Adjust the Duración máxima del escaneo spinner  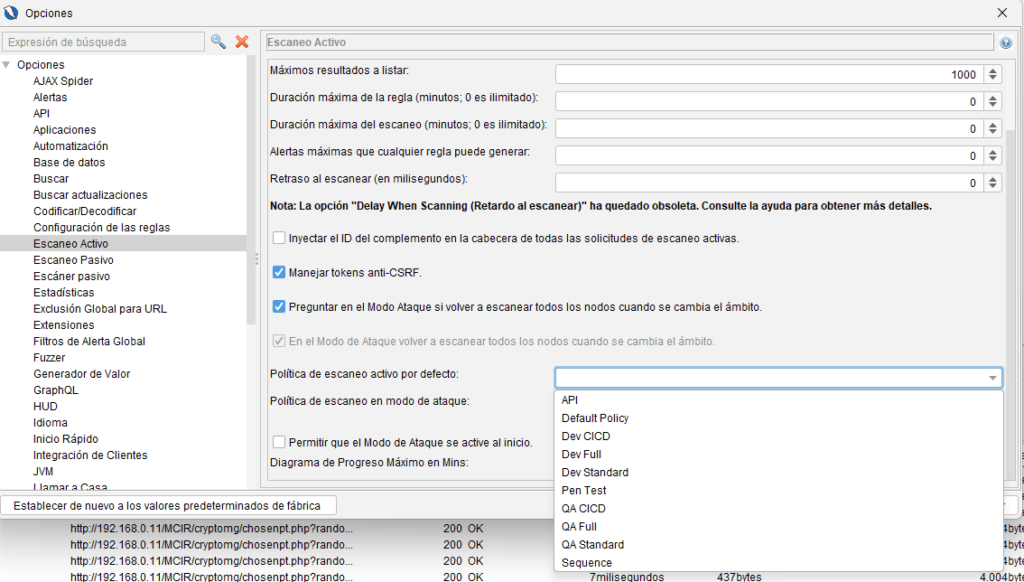coord(992,129)
